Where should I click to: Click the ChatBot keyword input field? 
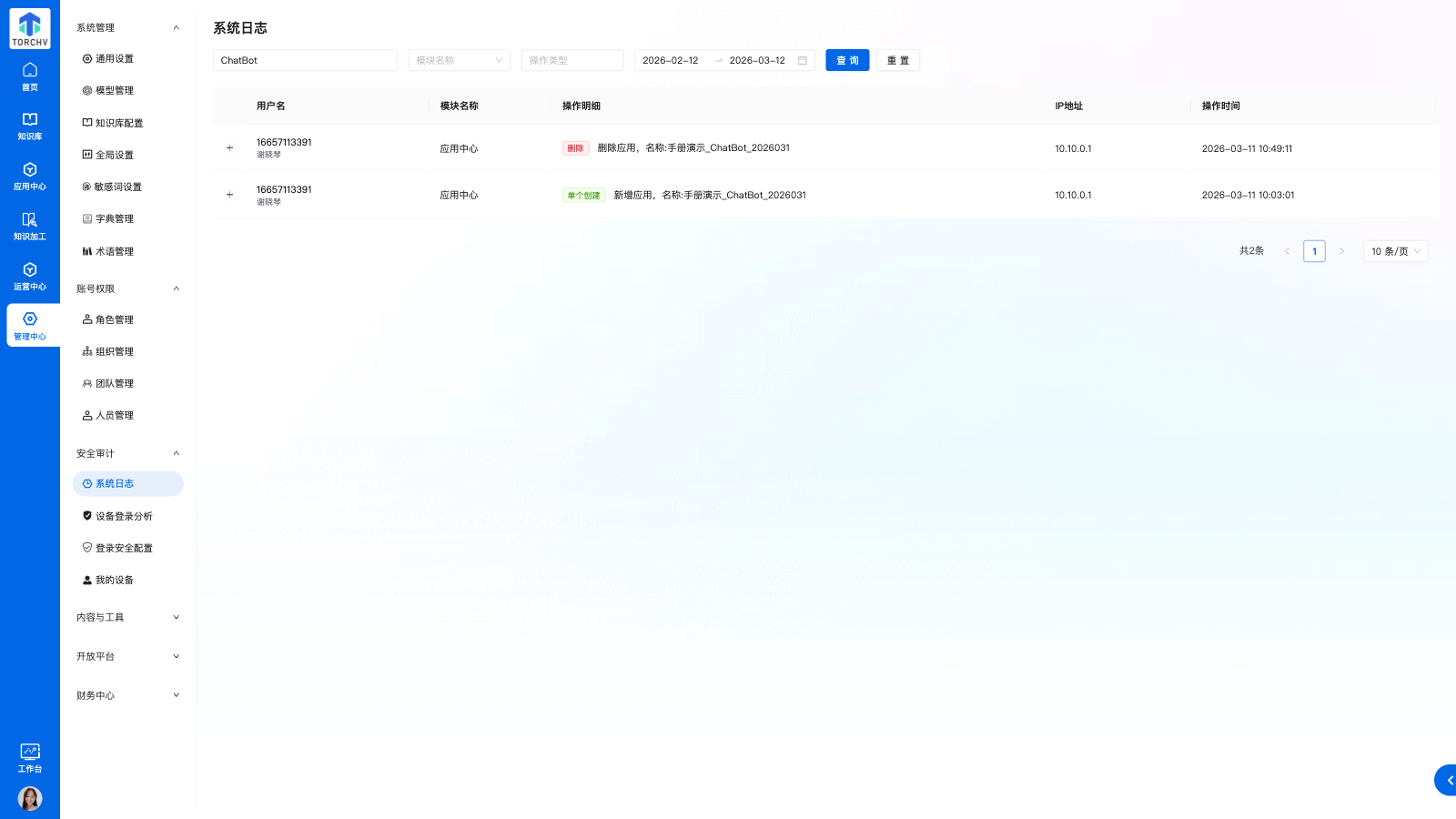(305, 61)
